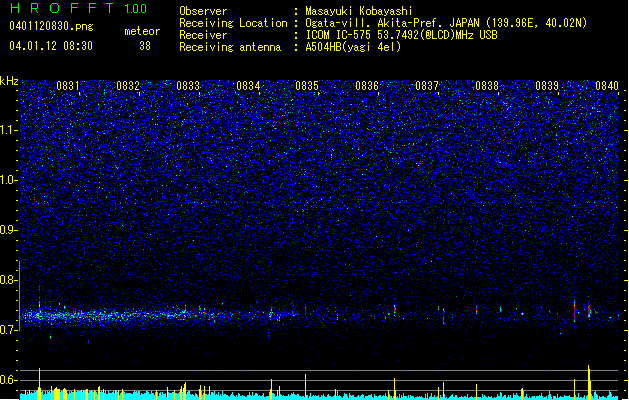This screenshot has height=400, width=629.
Task: Click the 0837 time marker
Action: pyautogui.click(x=427, y=86)
